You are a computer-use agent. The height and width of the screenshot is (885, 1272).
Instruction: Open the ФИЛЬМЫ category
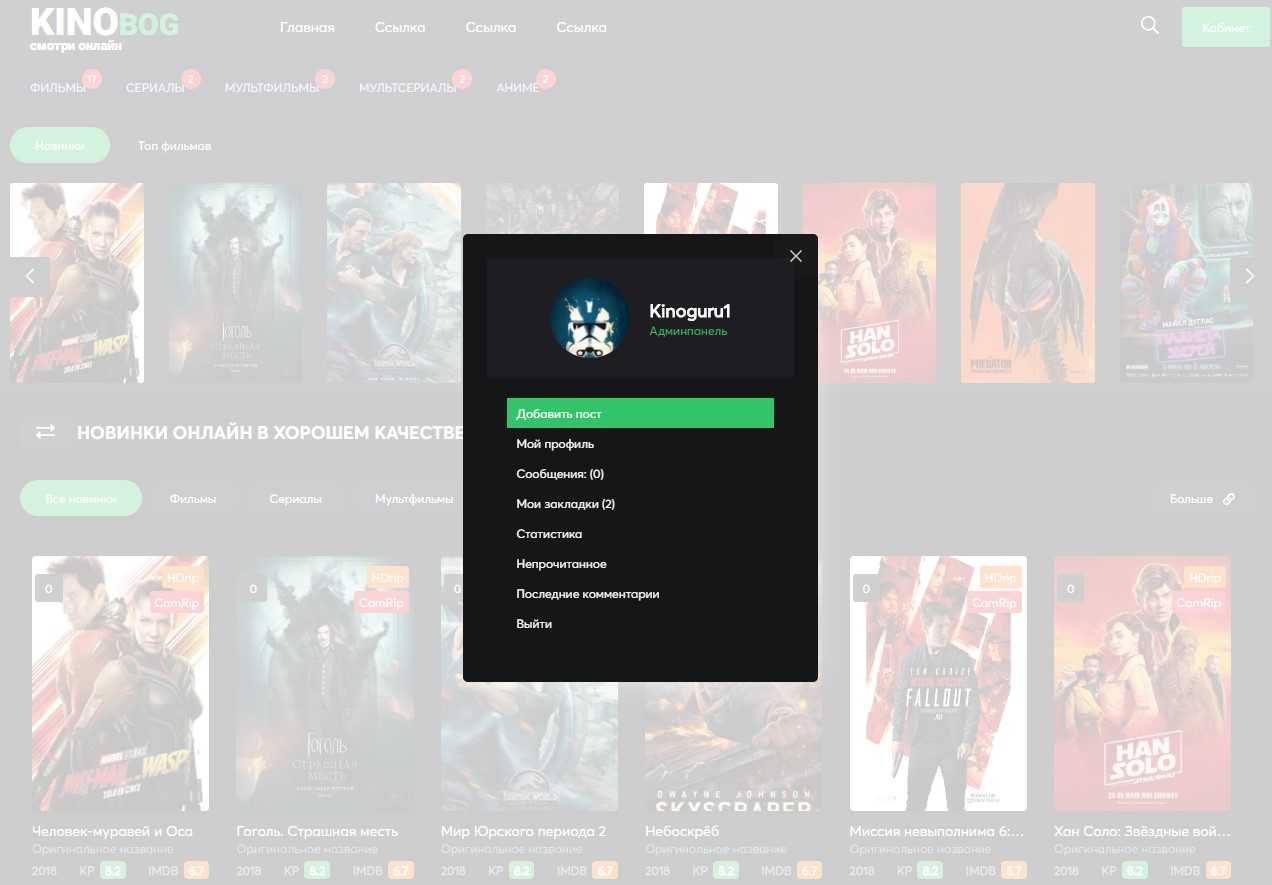(58, 88)
